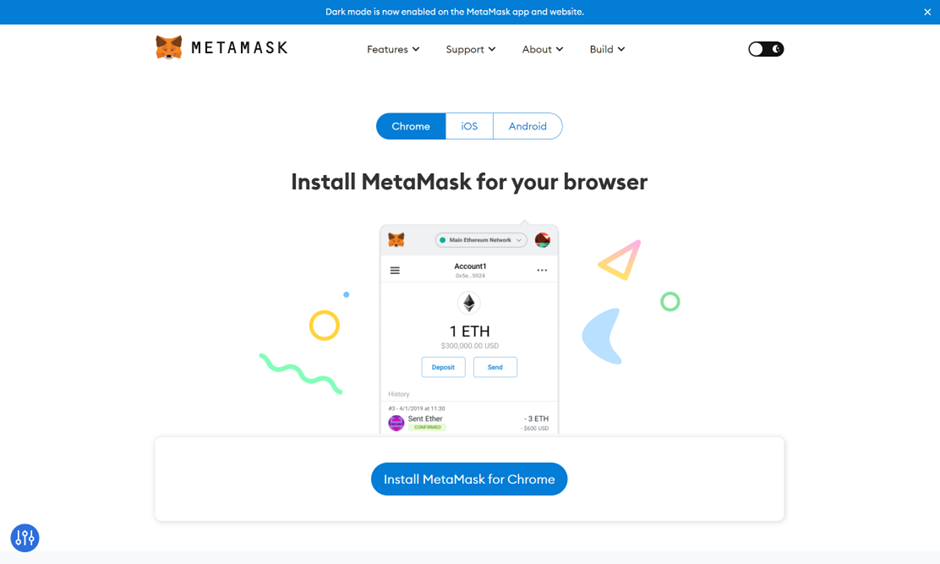940x564 pixels.
Task: Open Main Ethereum Network selector in preview
Action: [481, 240]
